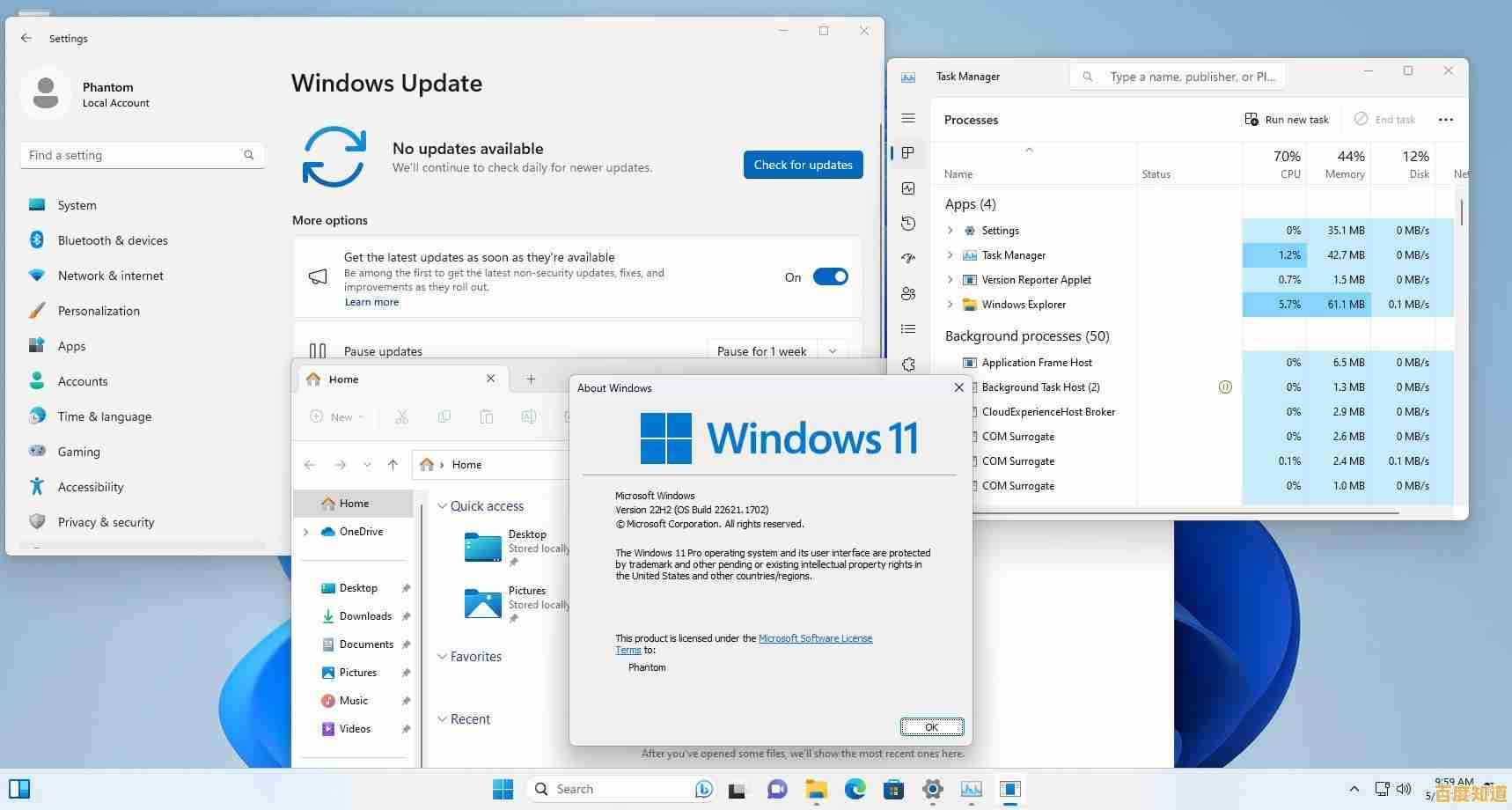Open the Pause for 1 week duration dropdown

click(832, 350)
